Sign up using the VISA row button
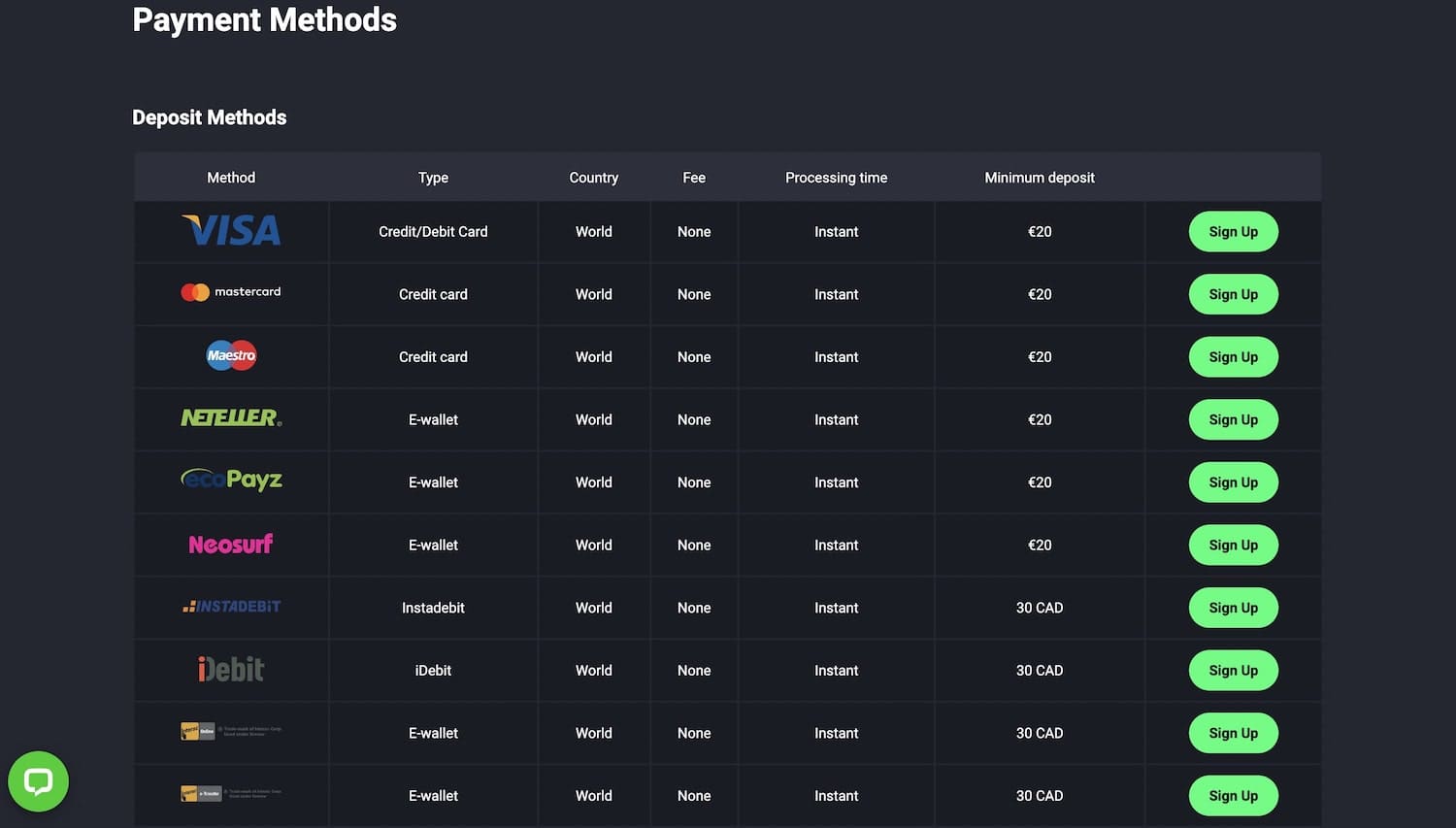Screen dimensions: 1456x828 [1234, 232]
